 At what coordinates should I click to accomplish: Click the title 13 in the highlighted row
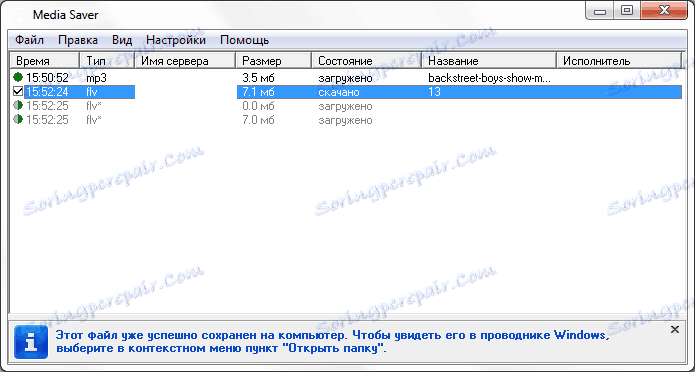[x=434, y=92]
